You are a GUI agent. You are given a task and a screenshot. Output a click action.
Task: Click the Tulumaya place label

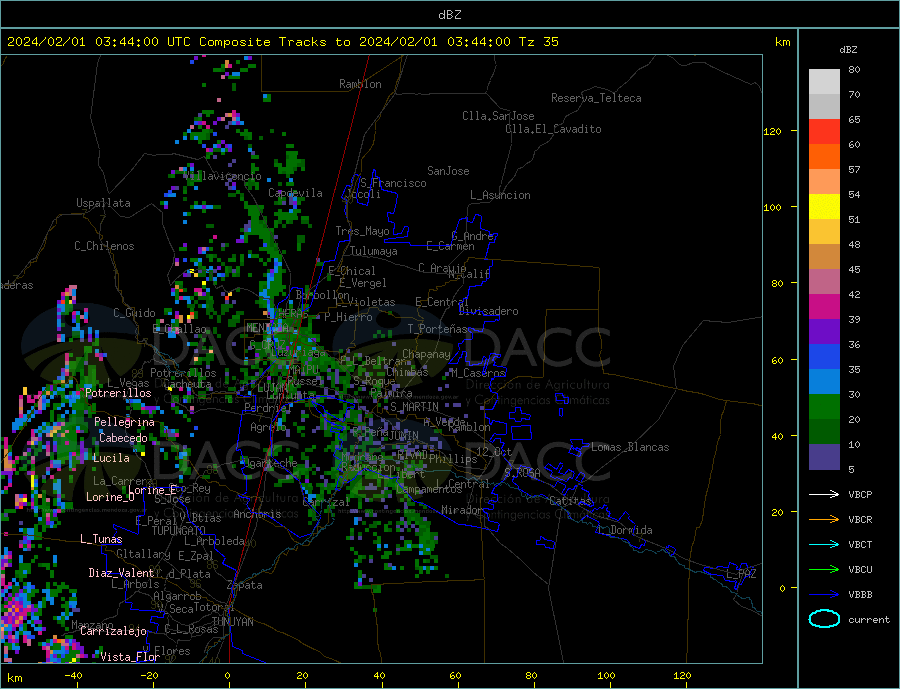[374, 251]
